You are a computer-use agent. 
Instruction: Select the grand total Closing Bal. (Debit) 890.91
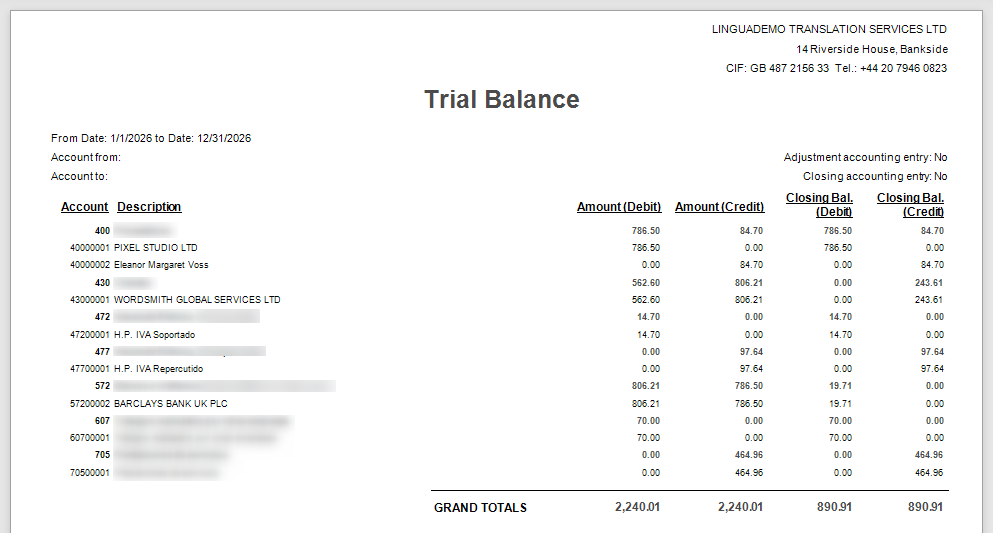pyautogui.click(x=834, y=506)
